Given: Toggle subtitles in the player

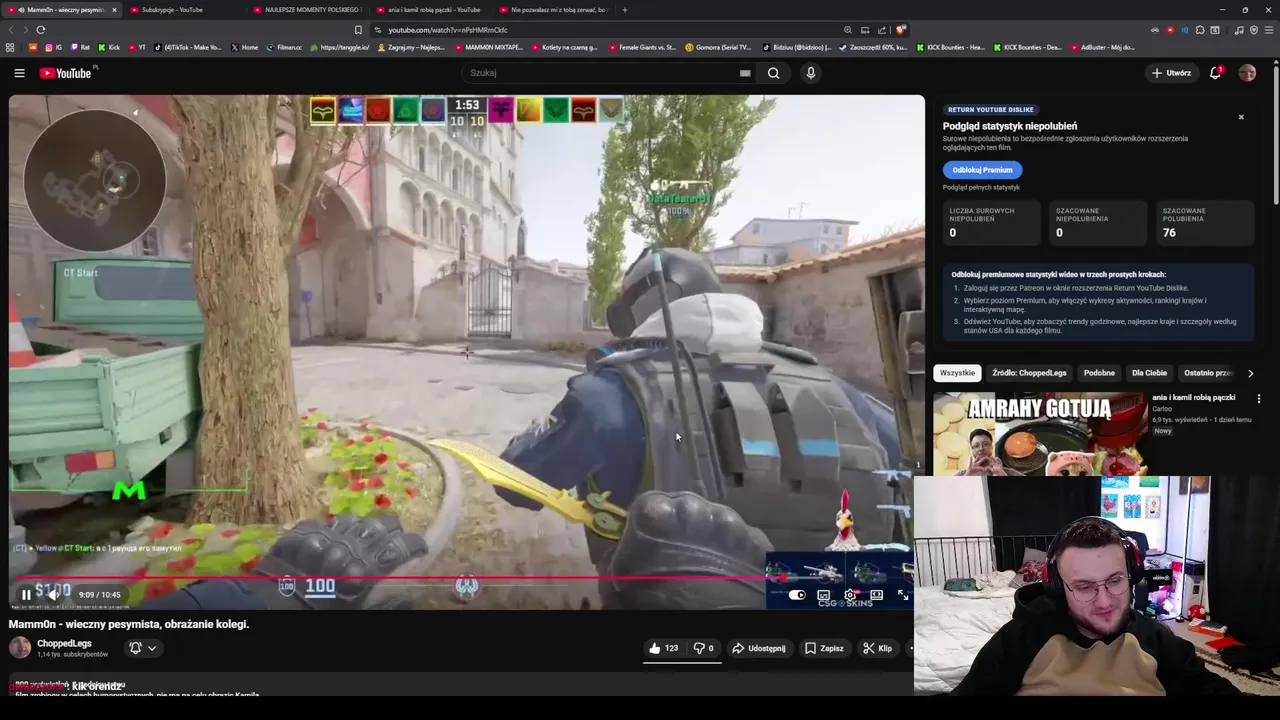Looking at the screenshot, I should point(823,595).
